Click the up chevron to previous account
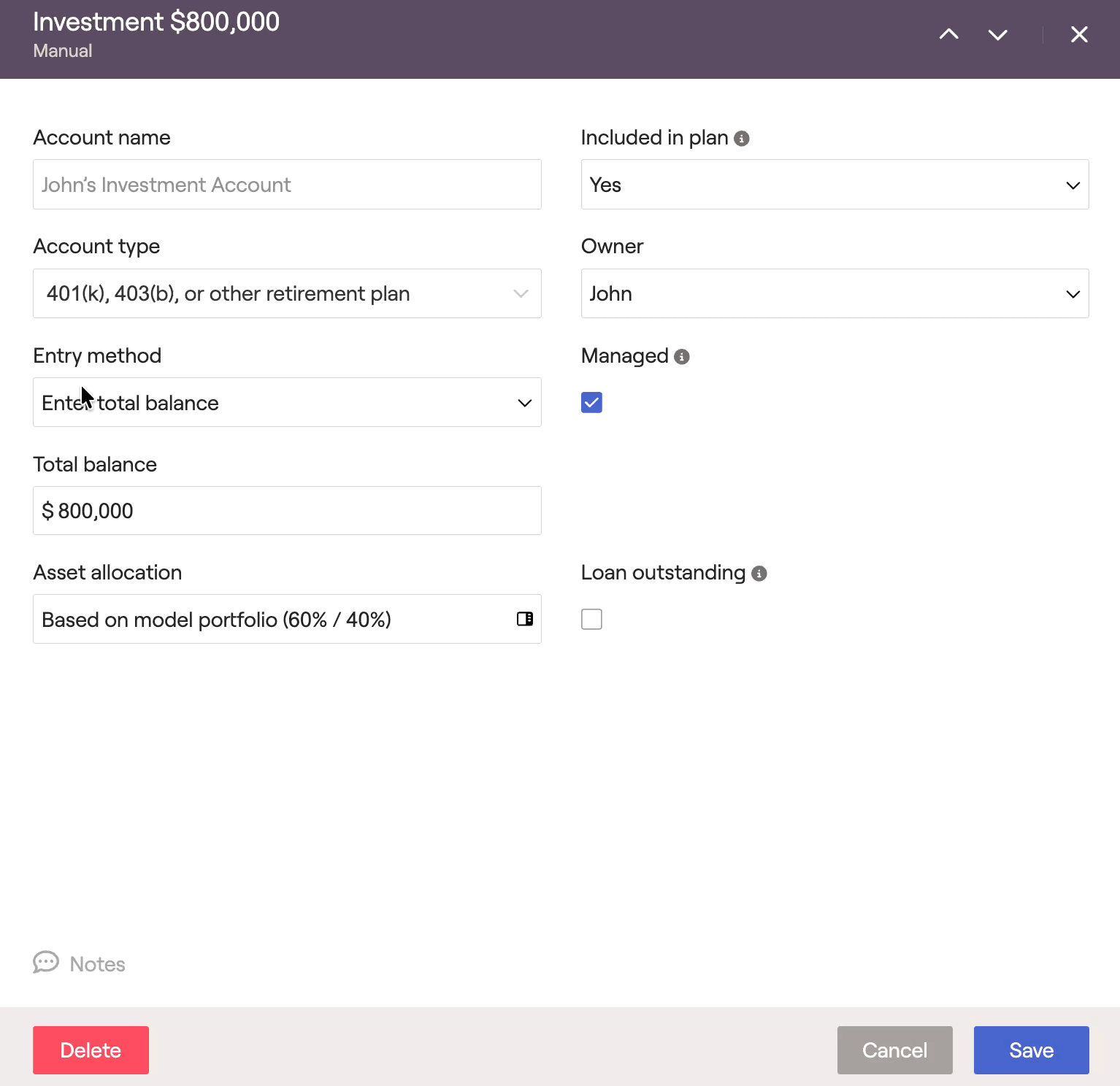 tap(948, 34)
